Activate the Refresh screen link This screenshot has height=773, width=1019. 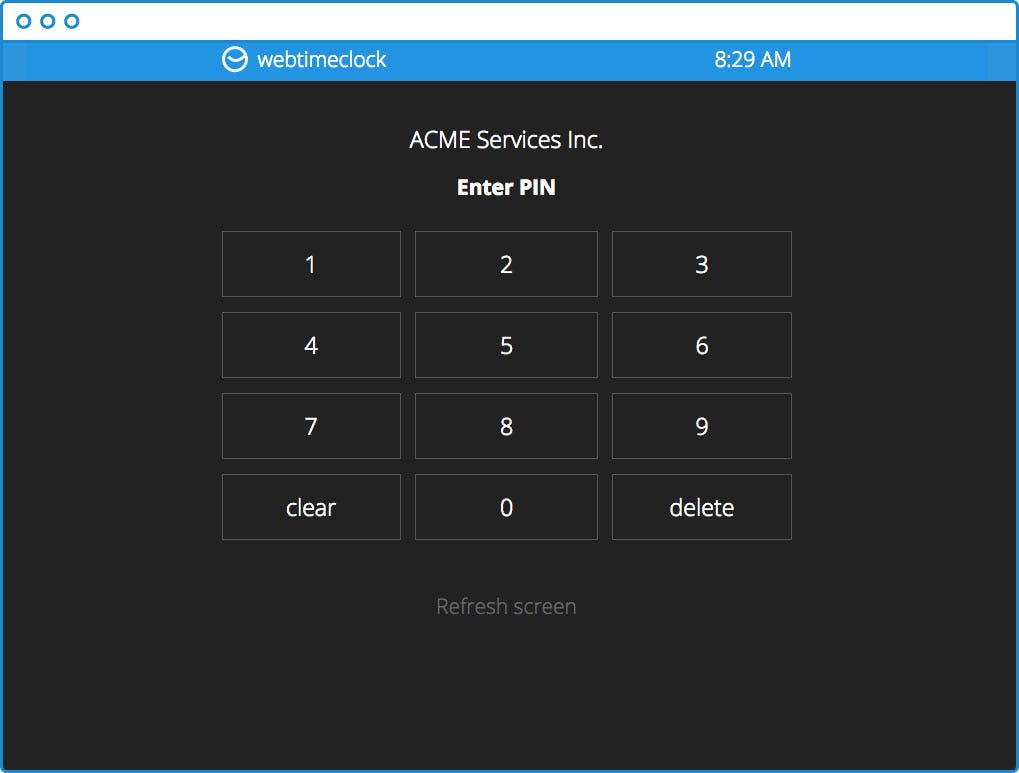point(506,606)
